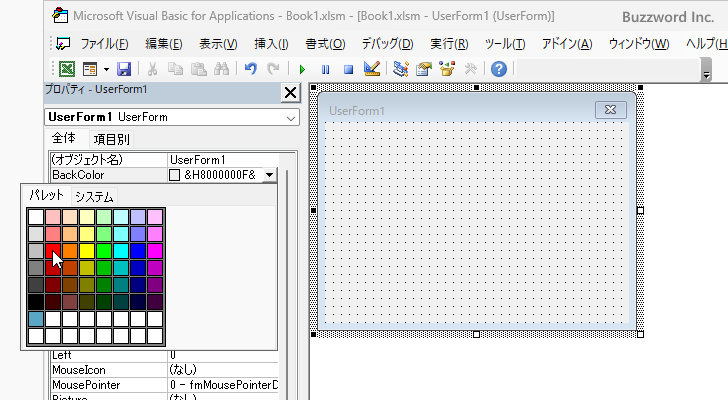This screenshot has width=728, height=400.
Task: Save Book1.xlsm with floppy disk icon
Action: [124, 69]
